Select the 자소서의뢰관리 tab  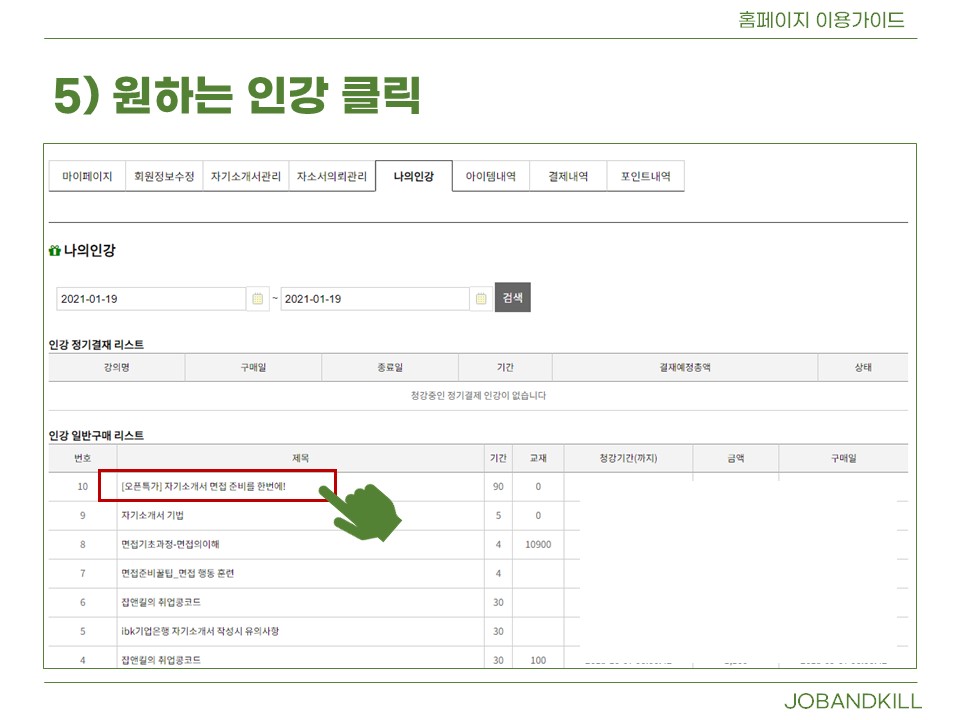tap(332, 176)
